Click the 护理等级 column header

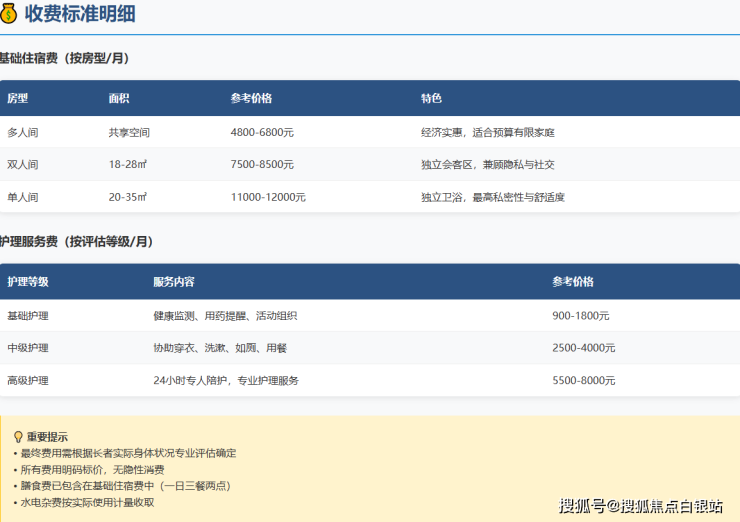click(x=28, y=282)
